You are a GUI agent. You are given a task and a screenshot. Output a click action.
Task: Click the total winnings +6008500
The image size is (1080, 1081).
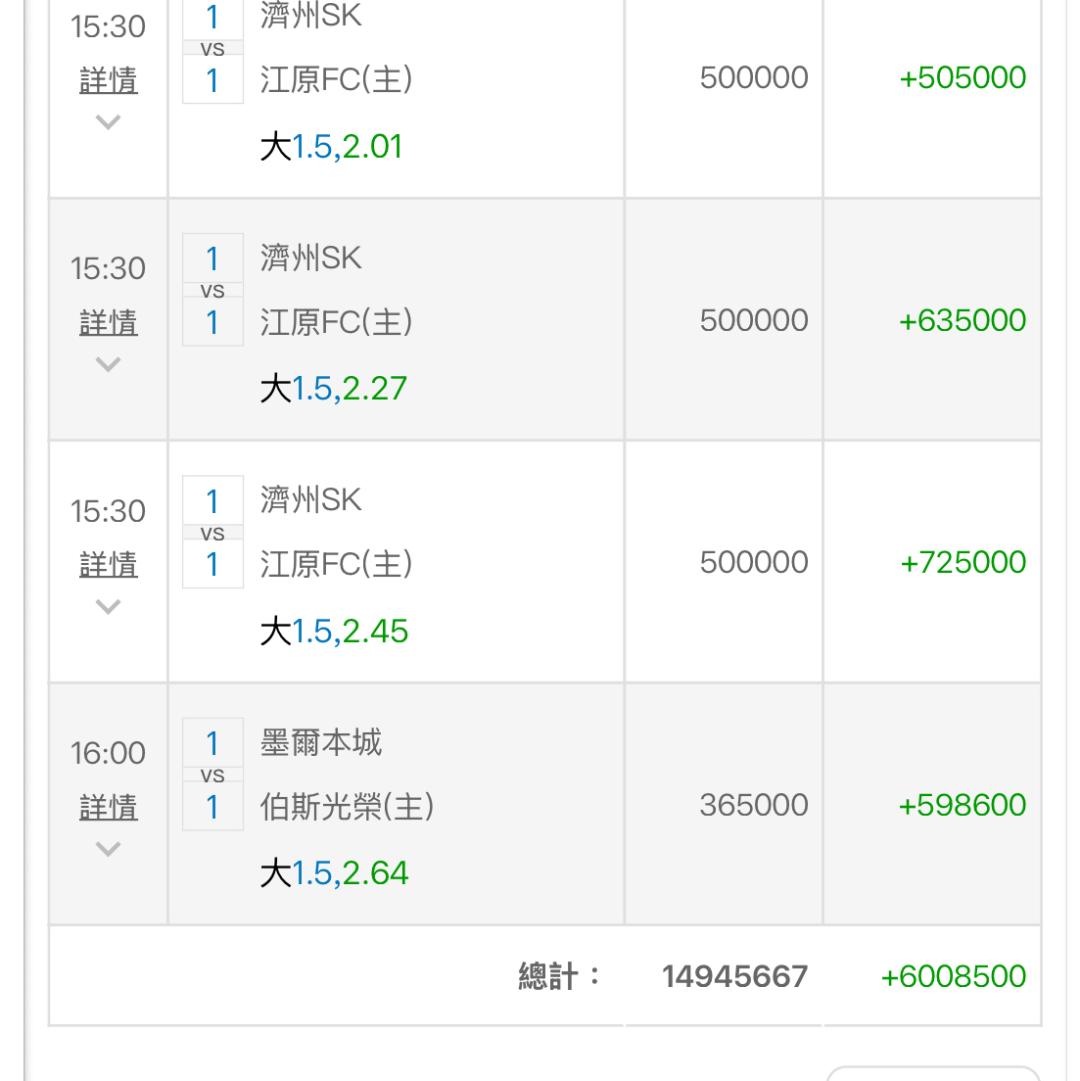point(953,977)
